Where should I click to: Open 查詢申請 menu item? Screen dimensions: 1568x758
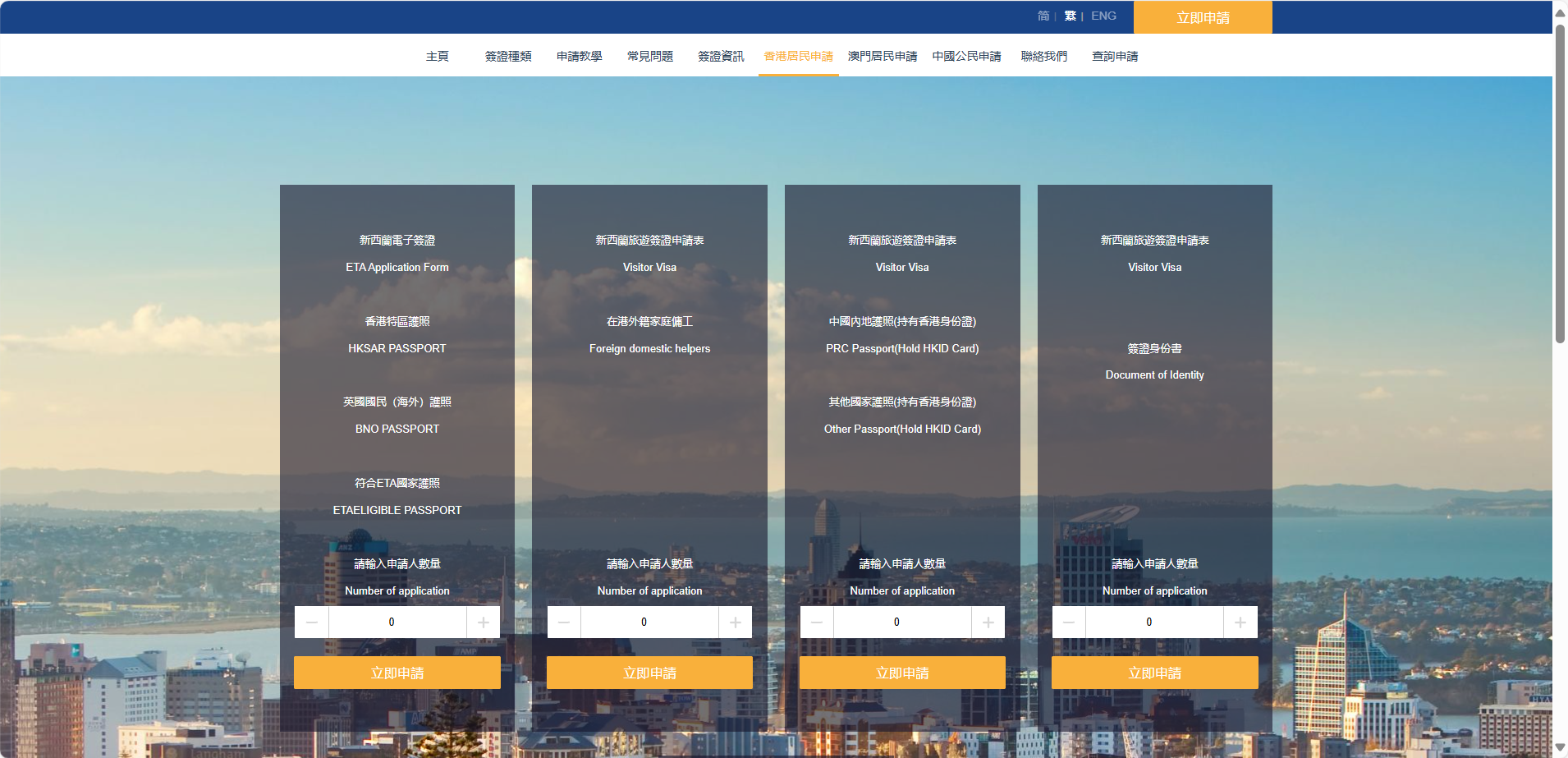pyautogui.click(x=1115, y=56)
